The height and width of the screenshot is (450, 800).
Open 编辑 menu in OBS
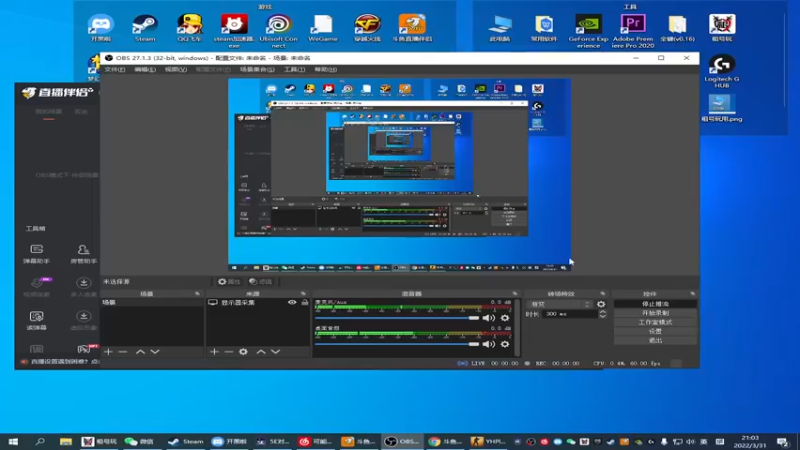tap(145, 69)
